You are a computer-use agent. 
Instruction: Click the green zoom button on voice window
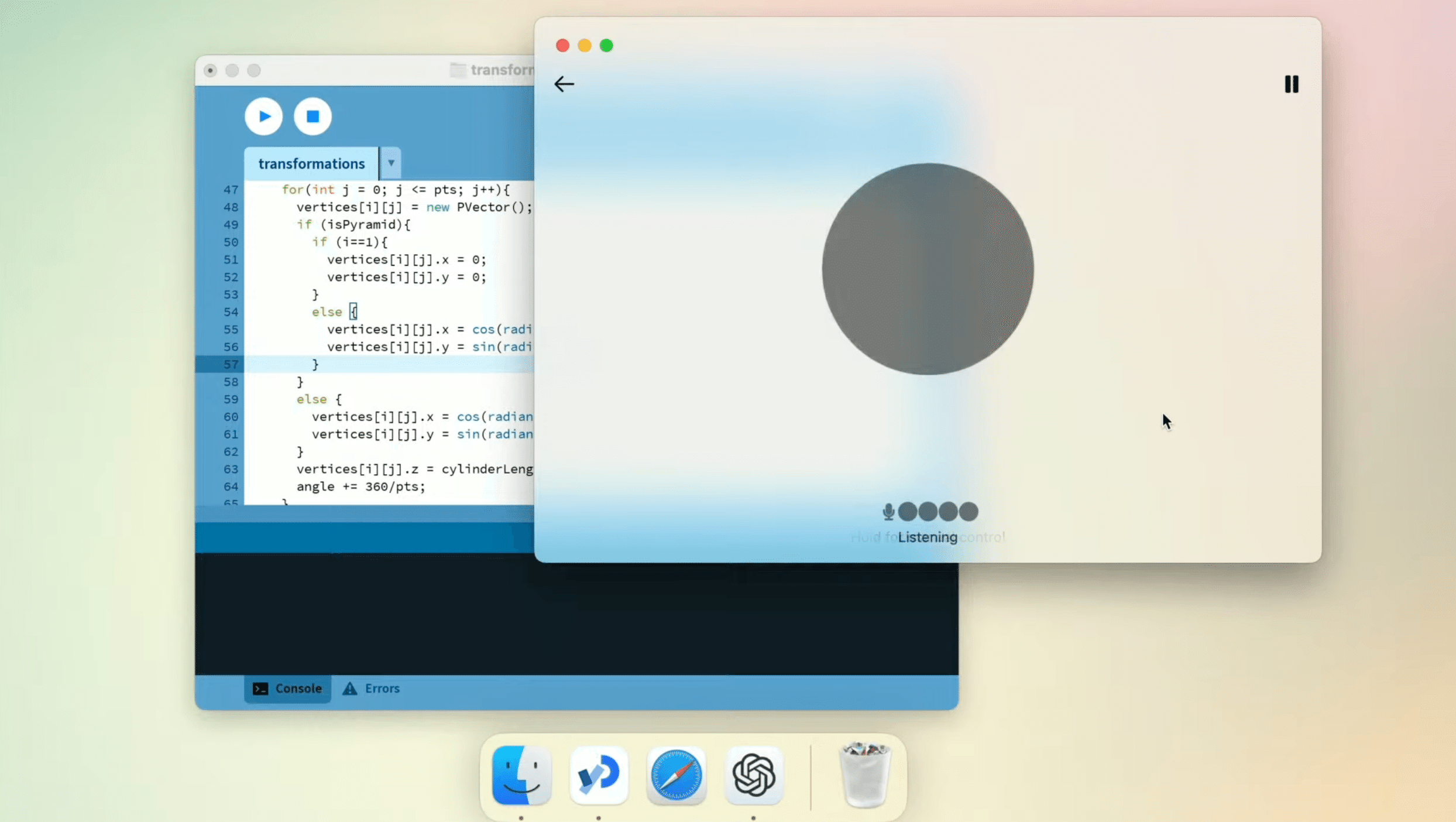606,46
